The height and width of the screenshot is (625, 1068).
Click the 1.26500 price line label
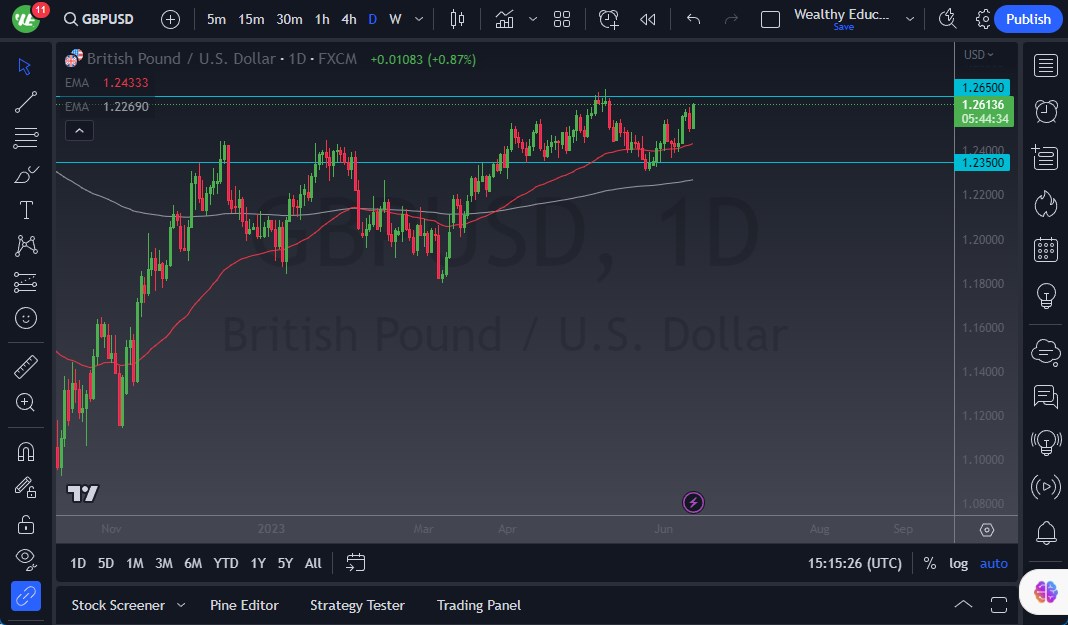[982, 87]
